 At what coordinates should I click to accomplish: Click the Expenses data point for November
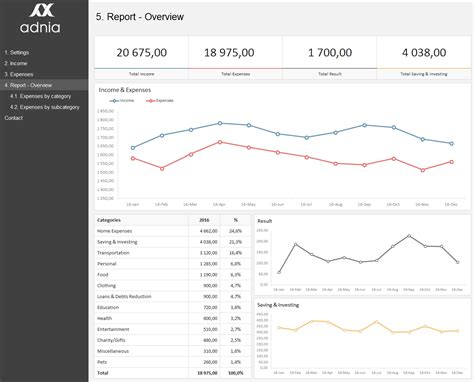coord(423,170)
